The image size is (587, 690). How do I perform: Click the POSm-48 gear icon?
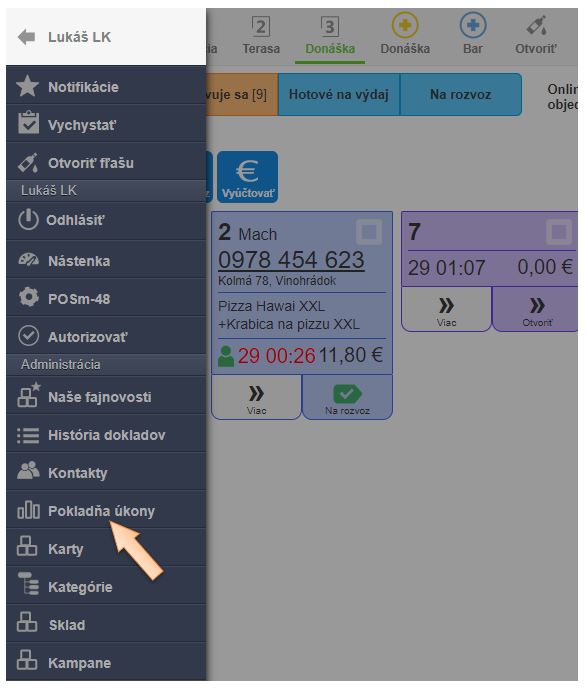[x=29, y=297]
